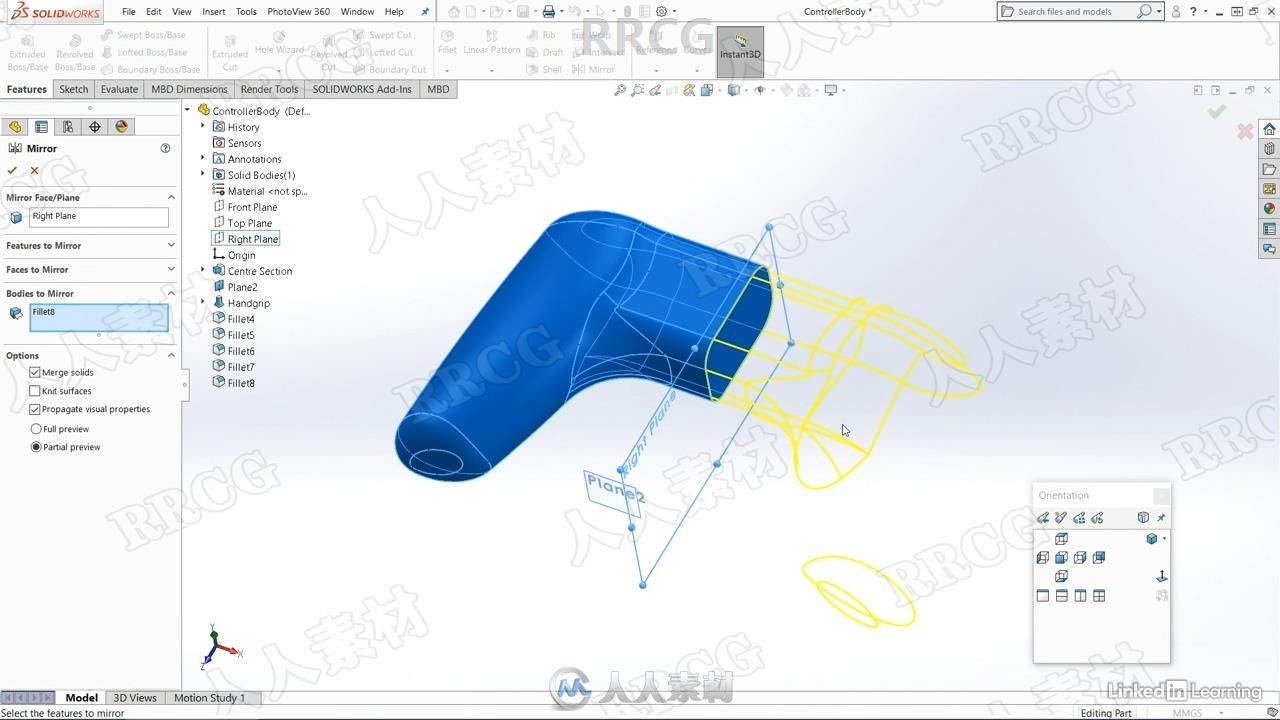The image size is (1280, 720).
Task: Switch to the Sketch tab
Action: 74,89
